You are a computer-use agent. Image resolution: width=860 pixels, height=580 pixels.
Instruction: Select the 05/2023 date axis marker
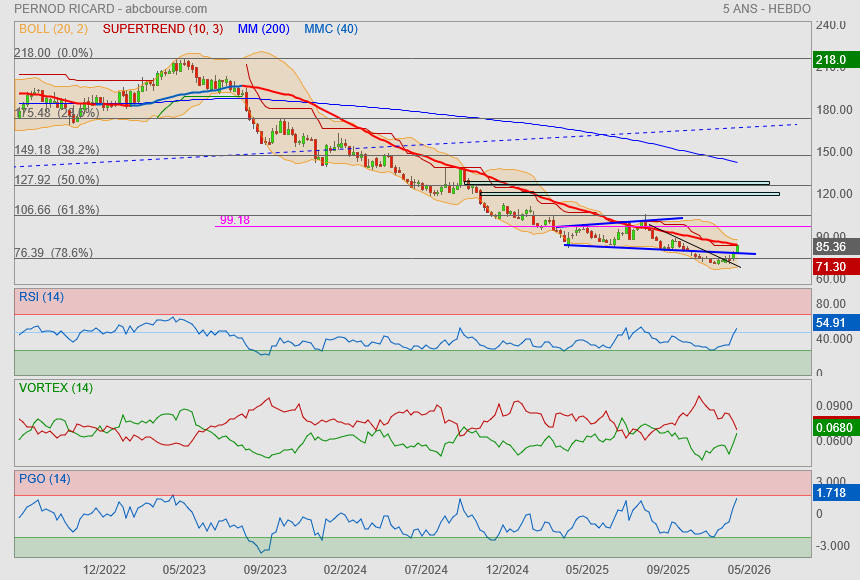pyautogui.click(x=184, y=569)
